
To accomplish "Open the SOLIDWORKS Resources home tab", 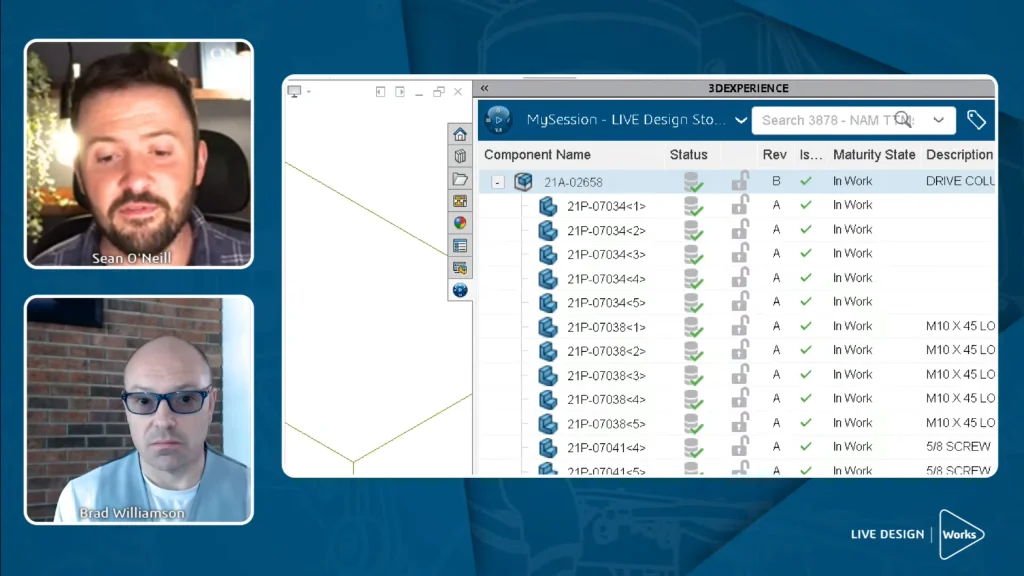I will click(x=460, y=135).
